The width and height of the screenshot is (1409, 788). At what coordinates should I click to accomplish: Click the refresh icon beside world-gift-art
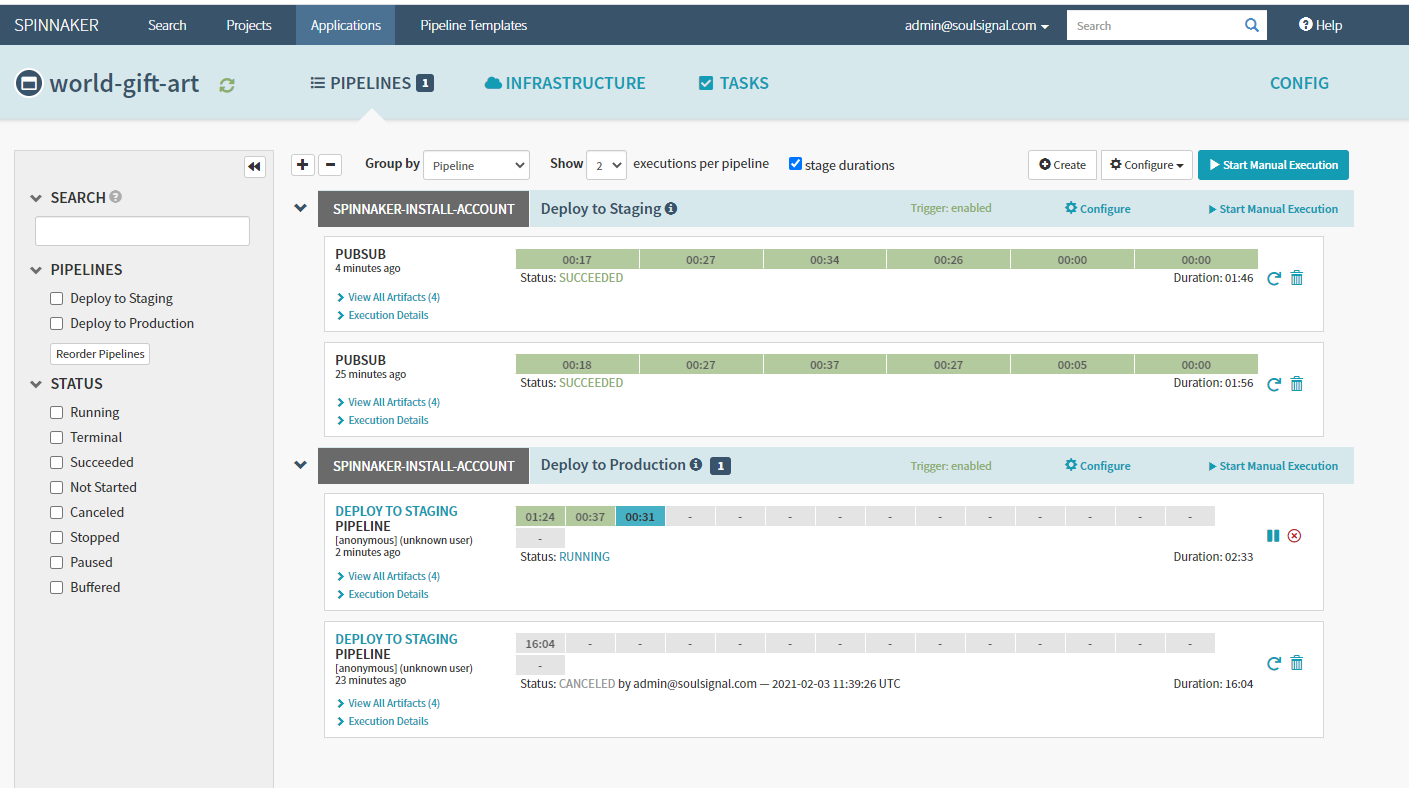click(227, 85)
